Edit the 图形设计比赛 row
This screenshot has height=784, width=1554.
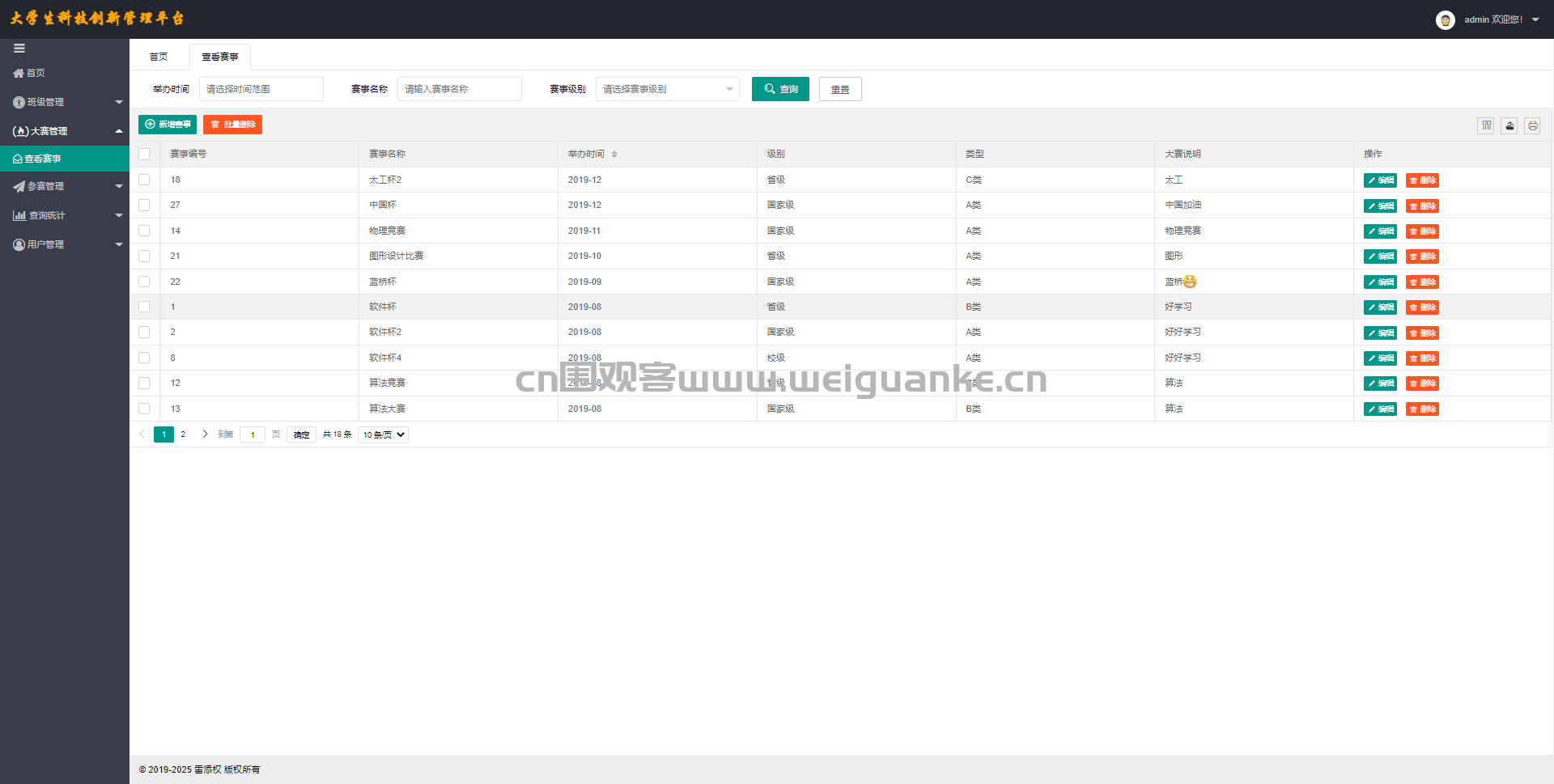pos(1380,256)
